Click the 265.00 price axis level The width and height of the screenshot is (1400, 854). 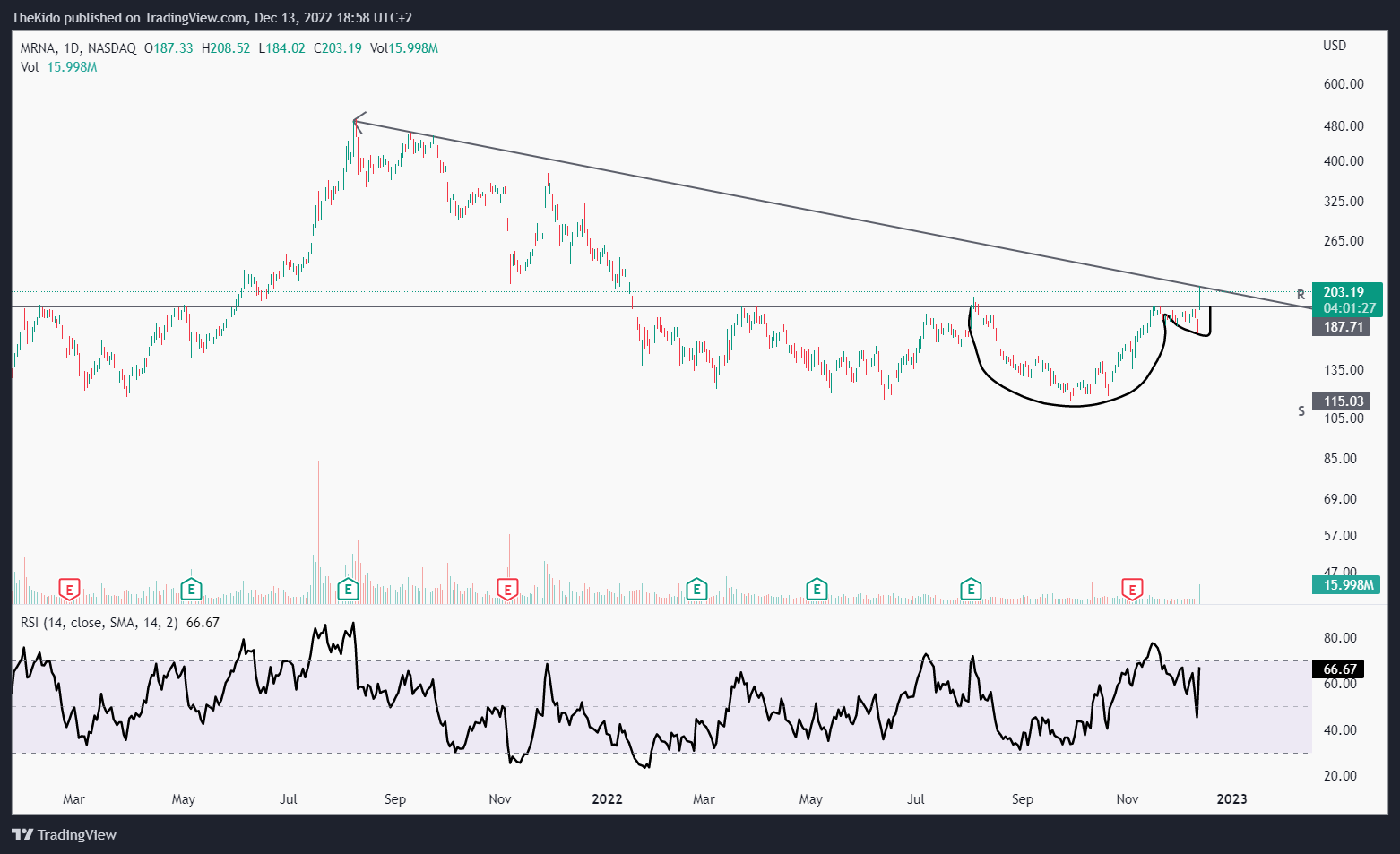click(1344, 241)
